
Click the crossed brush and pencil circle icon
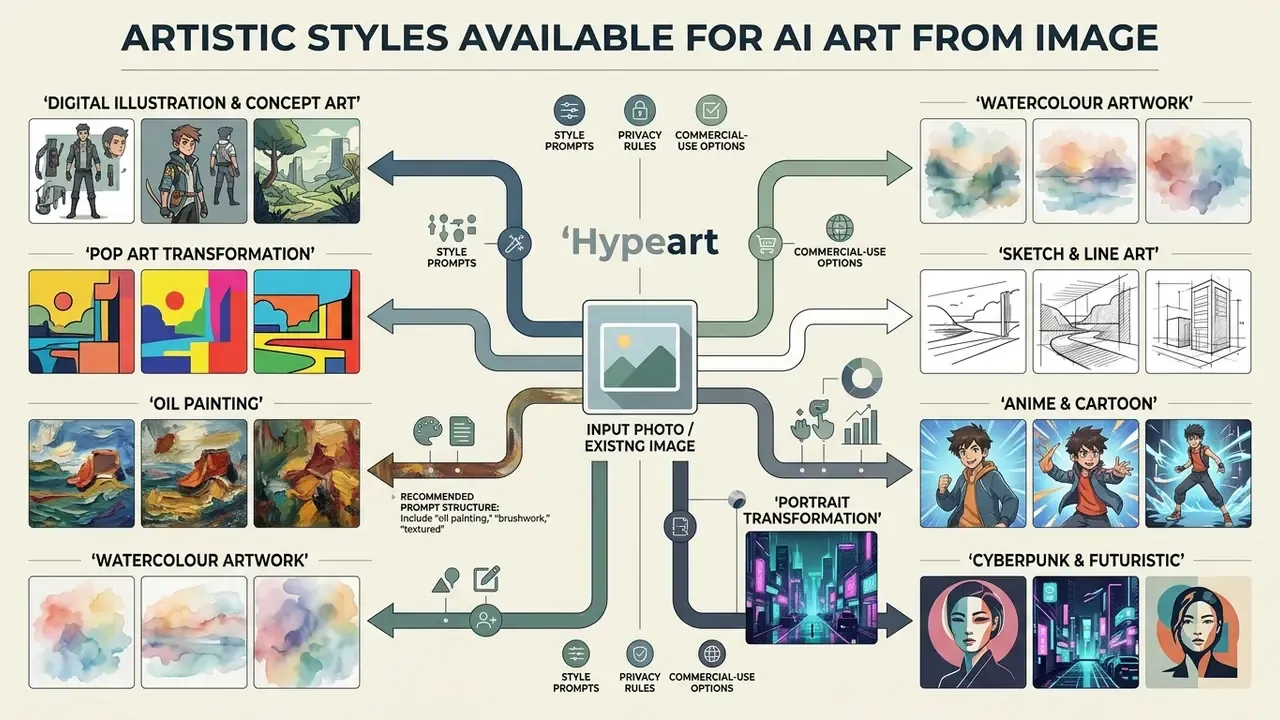(x=513, y=242)
